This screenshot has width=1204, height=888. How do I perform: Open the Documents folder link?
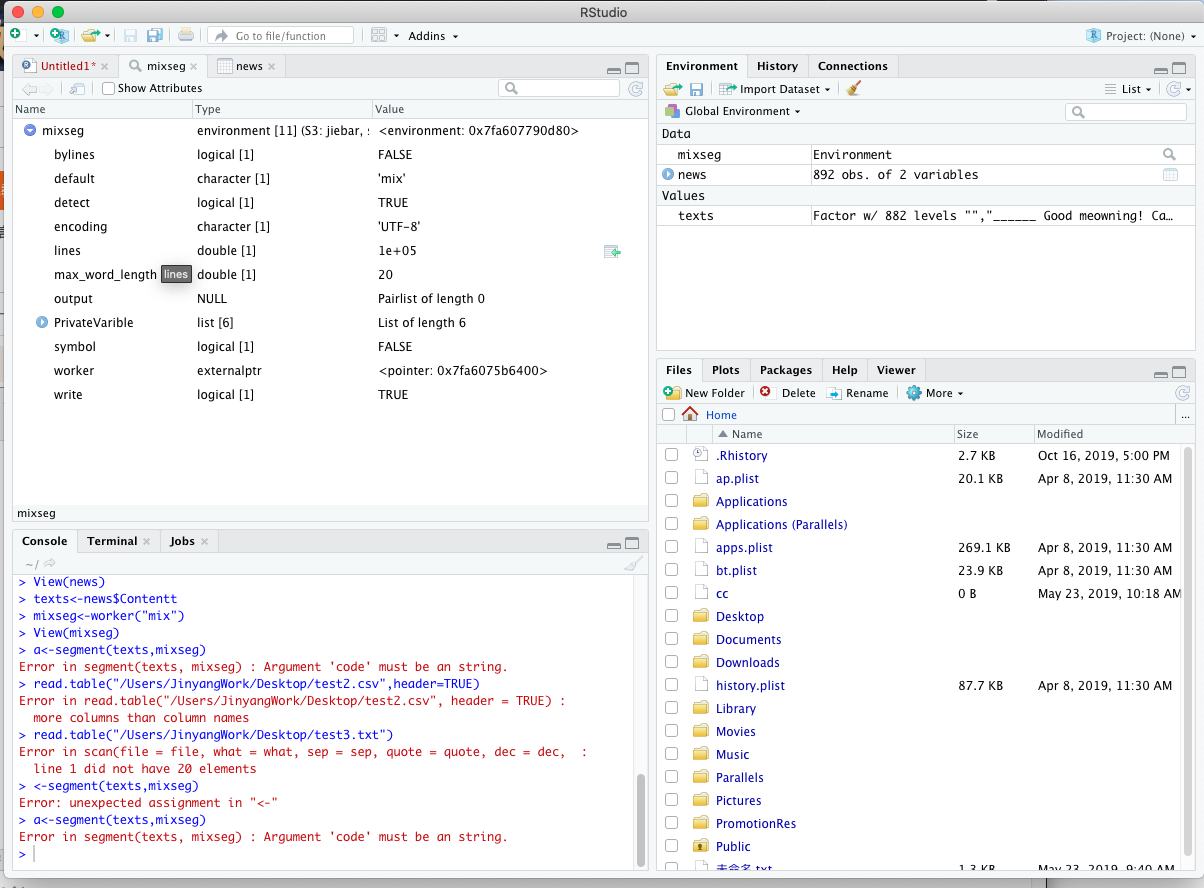tap(747, 640)
